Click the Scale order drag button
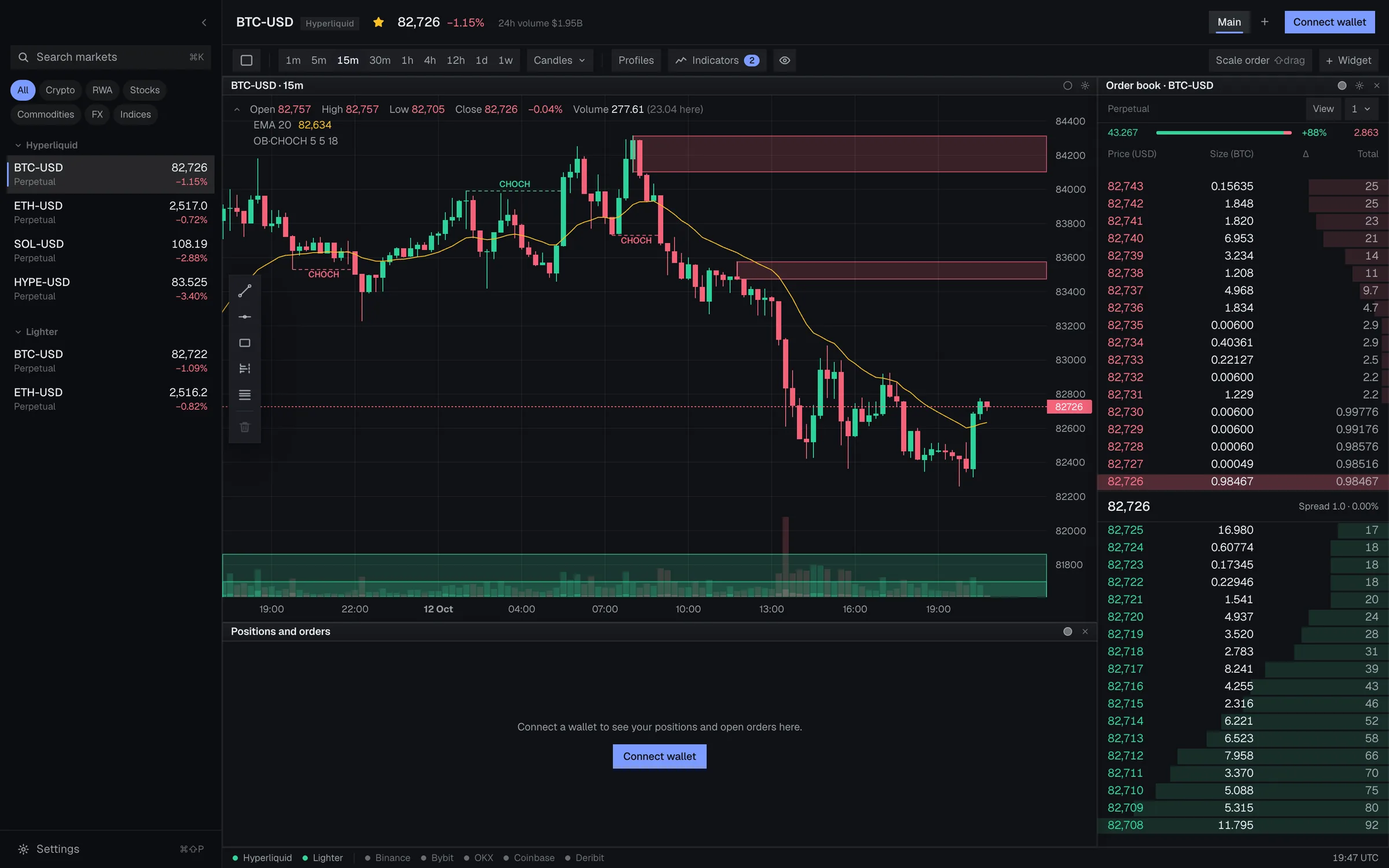Screen dimensions: 1389x868 pos(1260,60)
